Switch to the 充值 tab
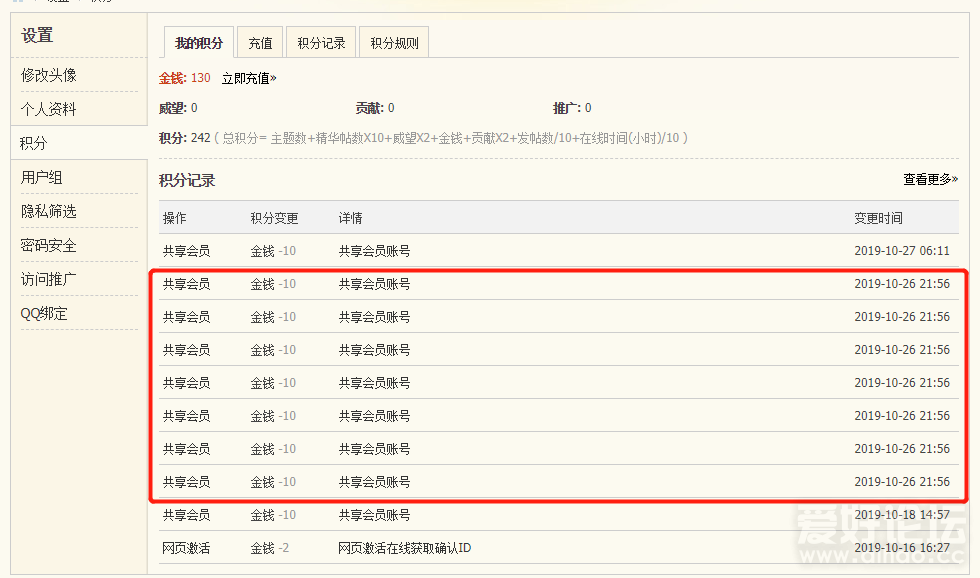This screenshot has height=578, width=980. 260,43
